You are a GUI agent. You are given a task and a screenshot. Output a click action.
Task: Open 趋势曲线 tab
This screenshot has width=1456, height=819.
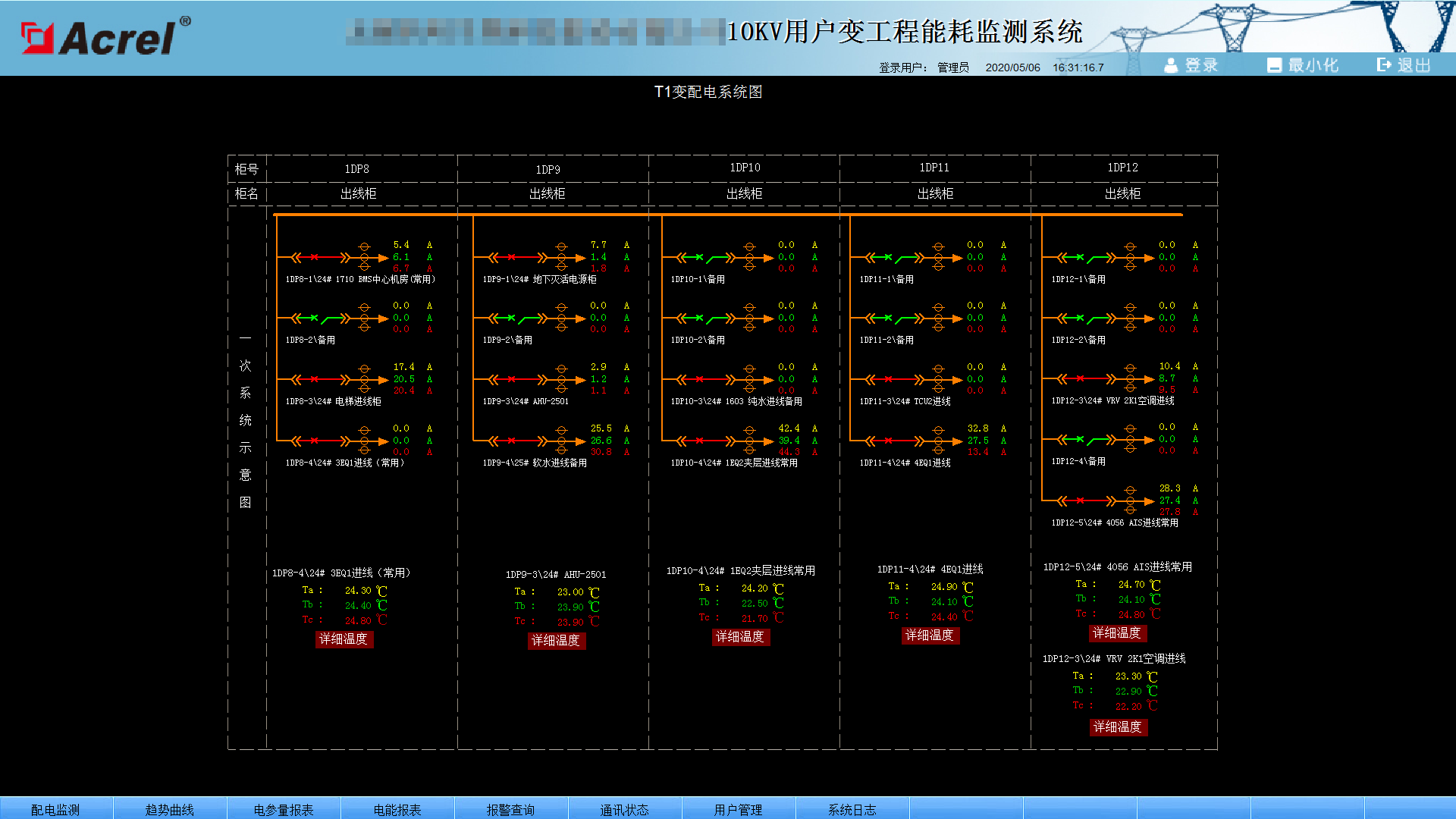coord(169,809)
